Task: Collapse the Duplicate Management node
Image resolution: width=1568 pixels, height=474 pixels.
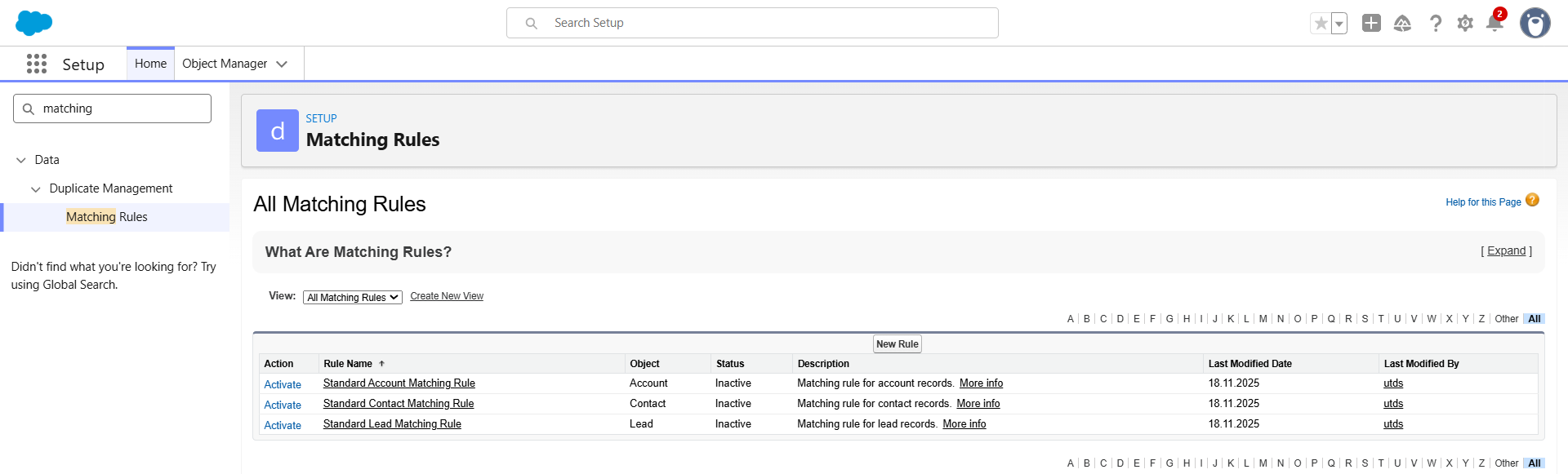Action: [36, 188]
